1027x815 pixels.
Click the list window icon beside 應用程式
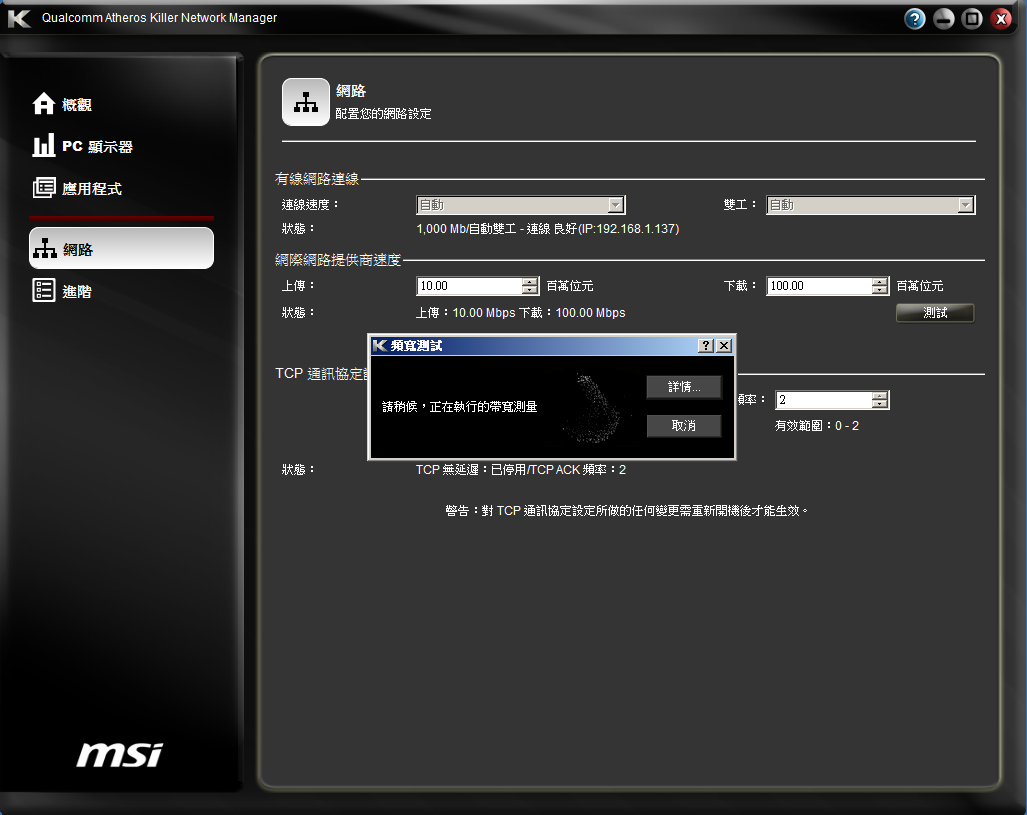[44, 188]
